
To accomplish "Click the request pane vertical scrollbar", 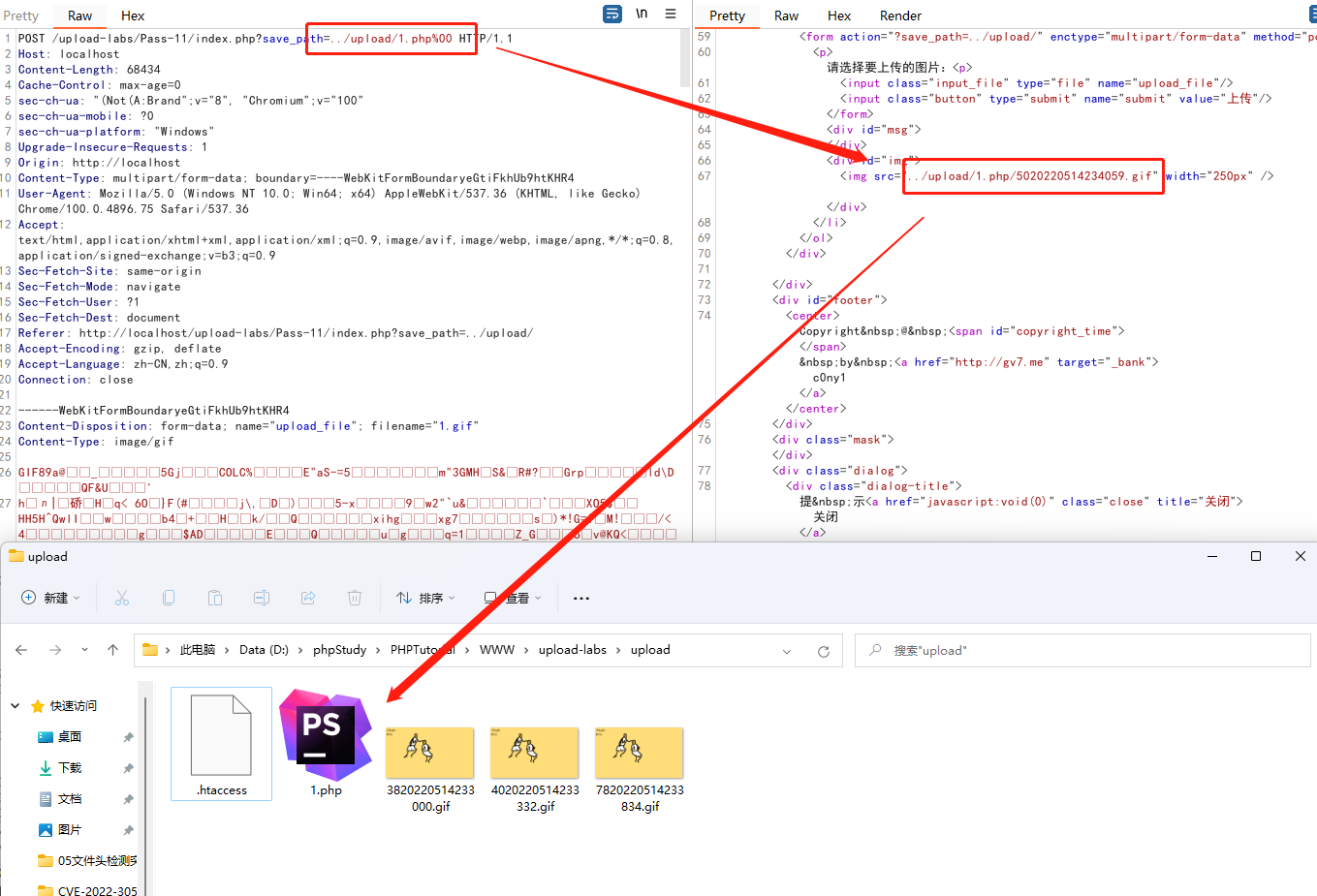I will click(x=686, y=58).
